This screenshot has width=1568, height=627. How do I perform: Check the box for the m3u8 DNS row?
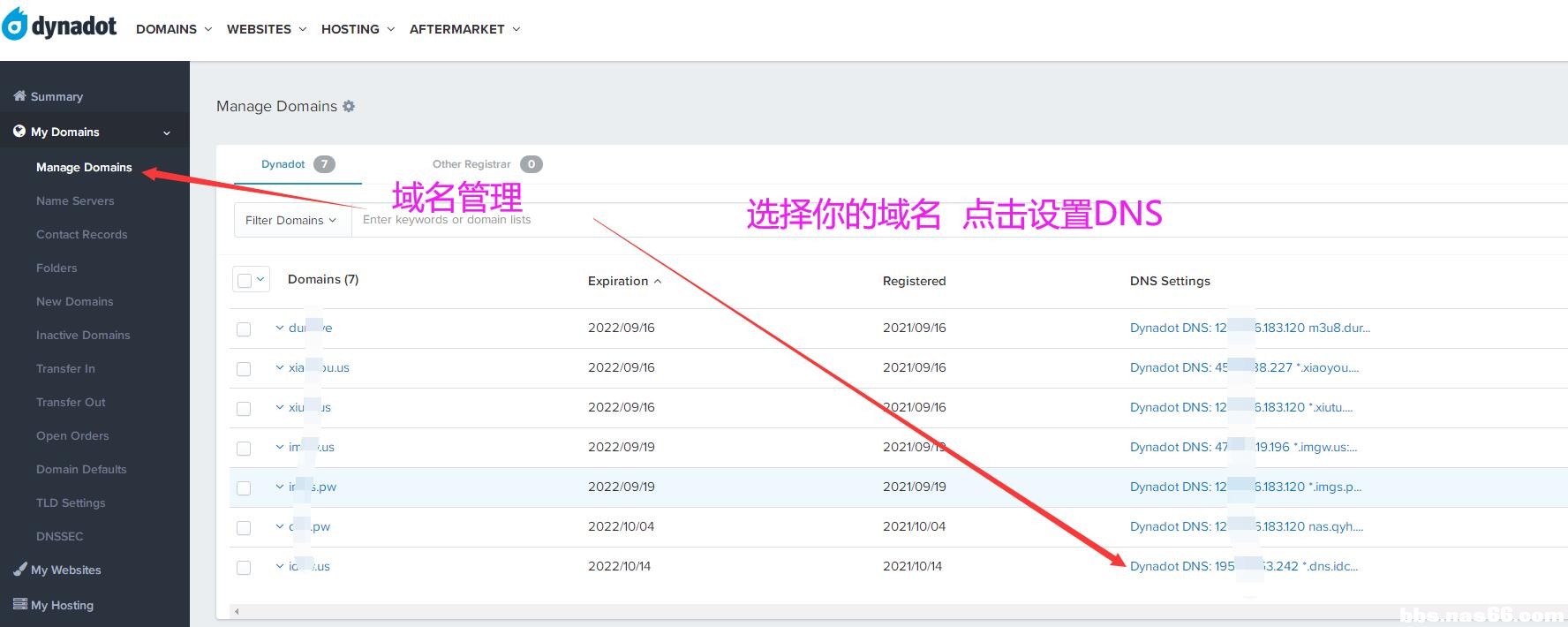244,329
